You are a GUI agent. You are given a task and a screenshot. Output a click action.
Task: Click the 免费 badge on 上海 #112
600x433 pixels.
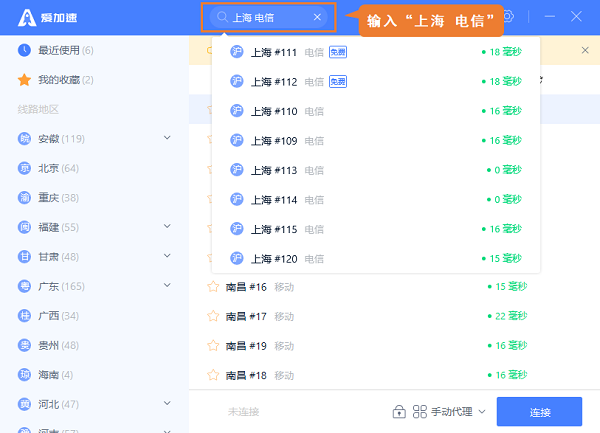pyautogui.click(x=338, y=81)
